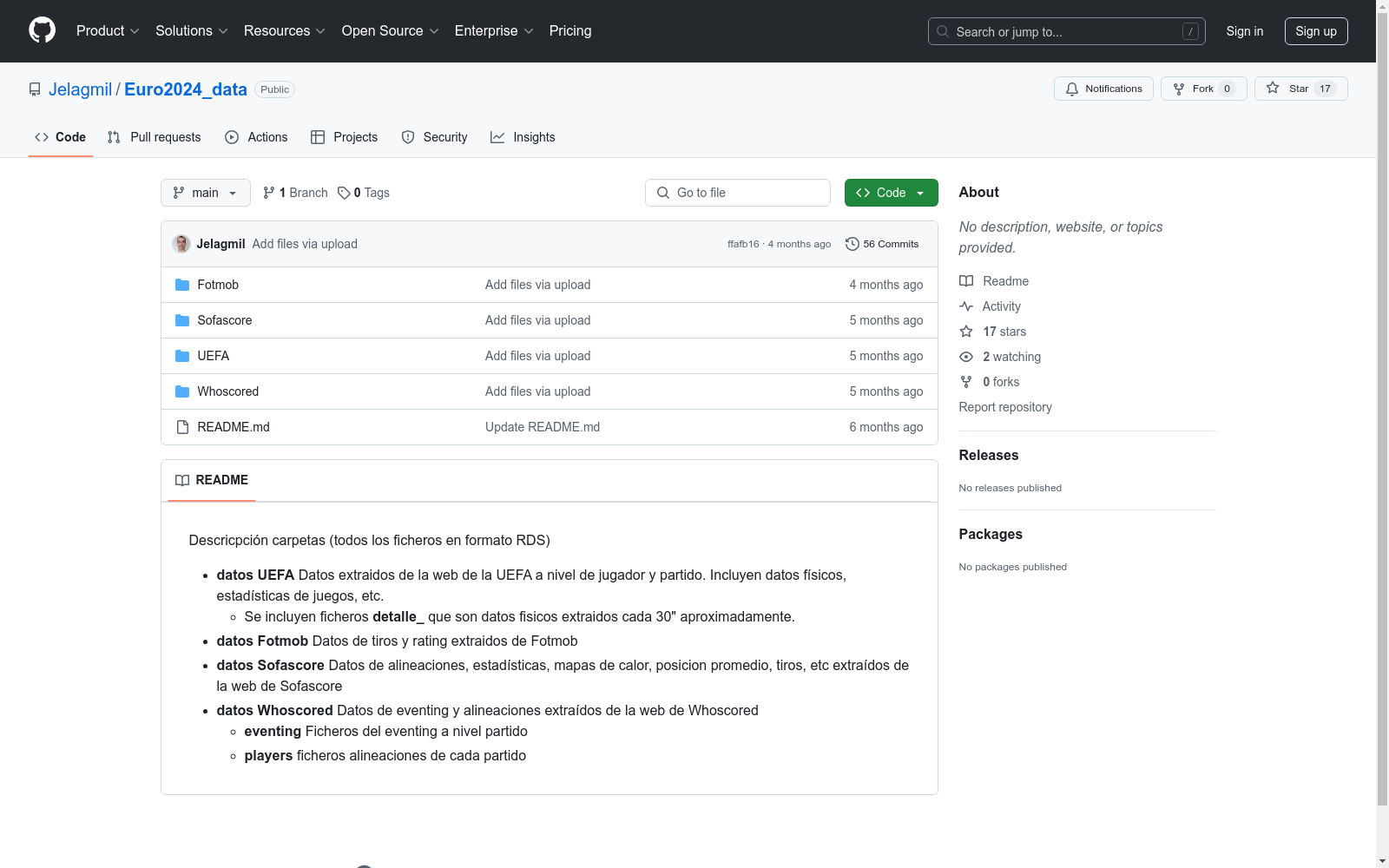
Task: Click the GitHub logo icon
Action: pyautogui.click(x=42, y=30)
